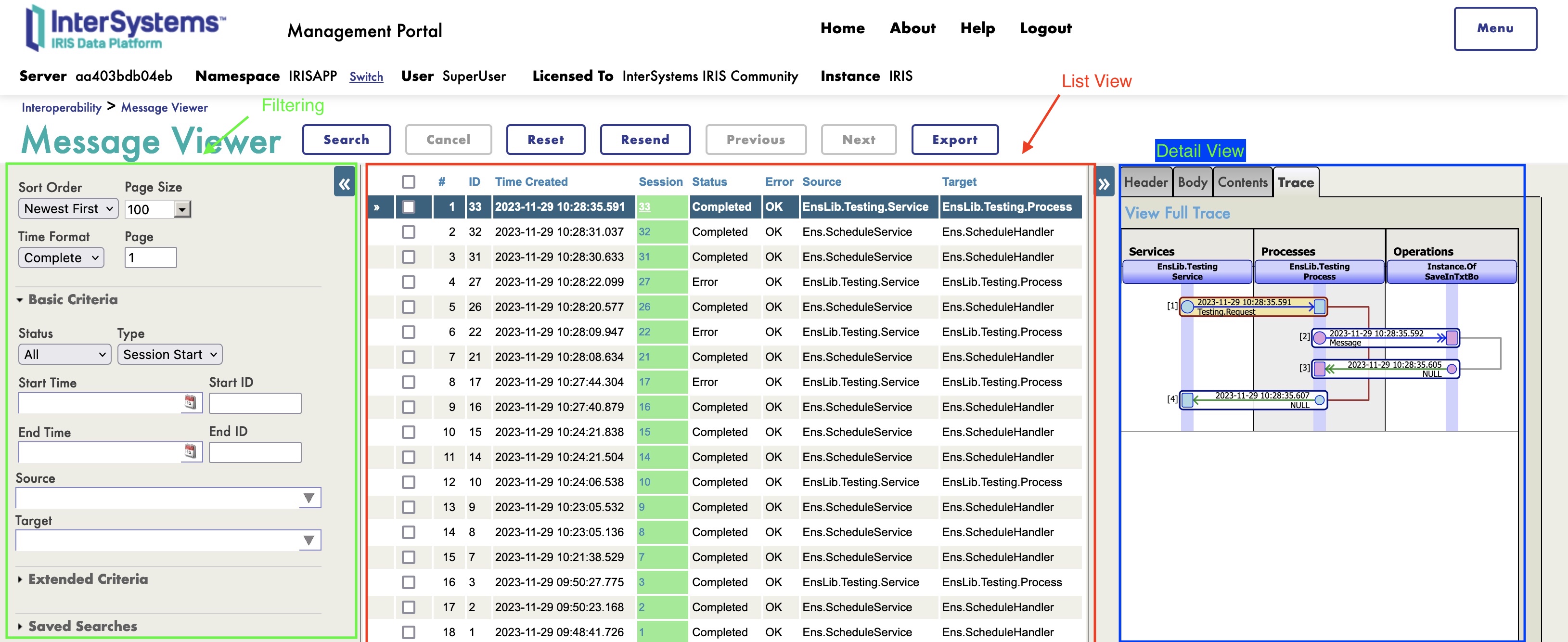
Task: Click the EnsLib.Testing Service header box
Action: (x=1186, y=271)
